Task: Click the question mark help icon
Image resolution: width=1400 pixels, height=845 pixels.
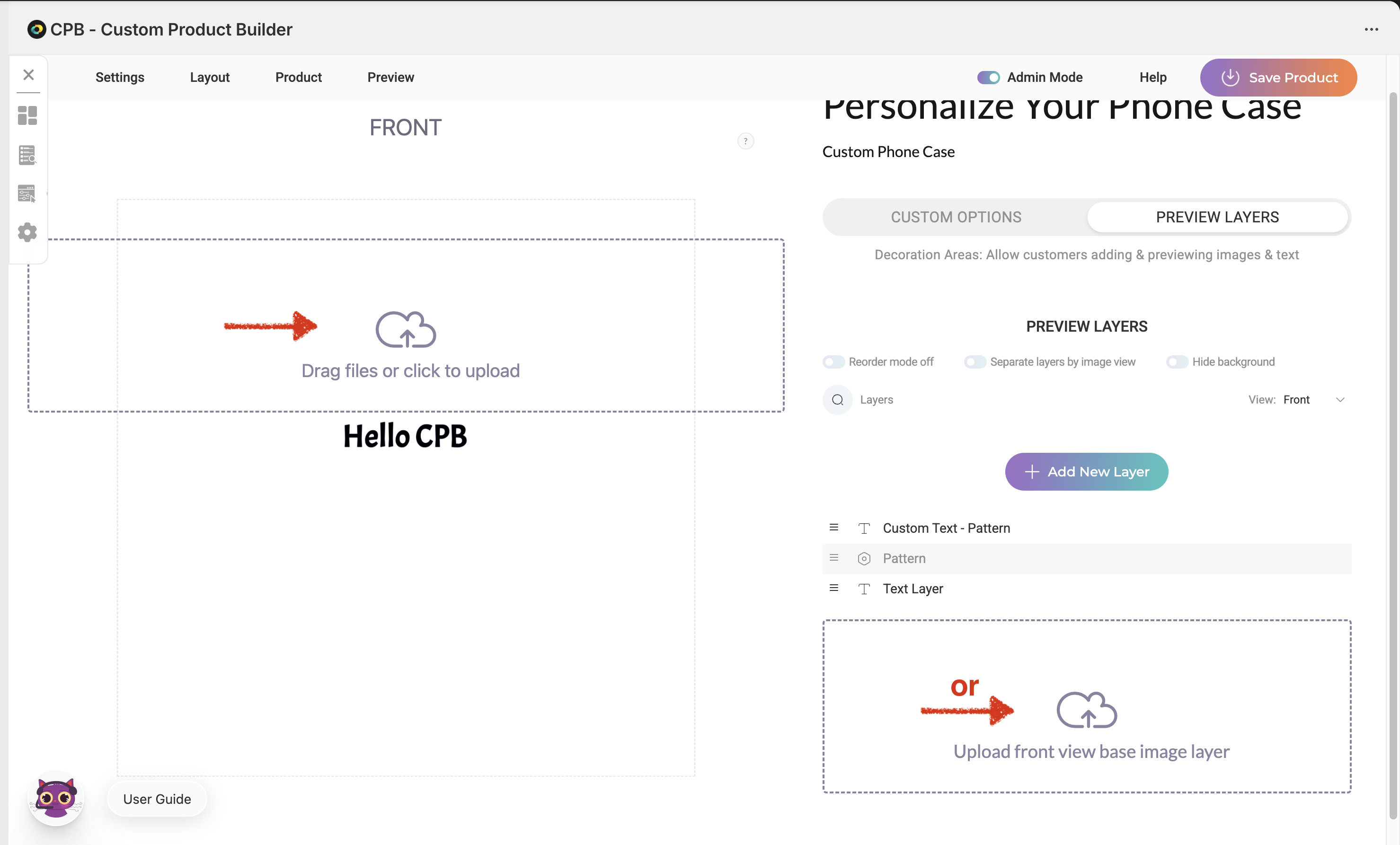Action: pyautogui.click(x=745, y=141)
